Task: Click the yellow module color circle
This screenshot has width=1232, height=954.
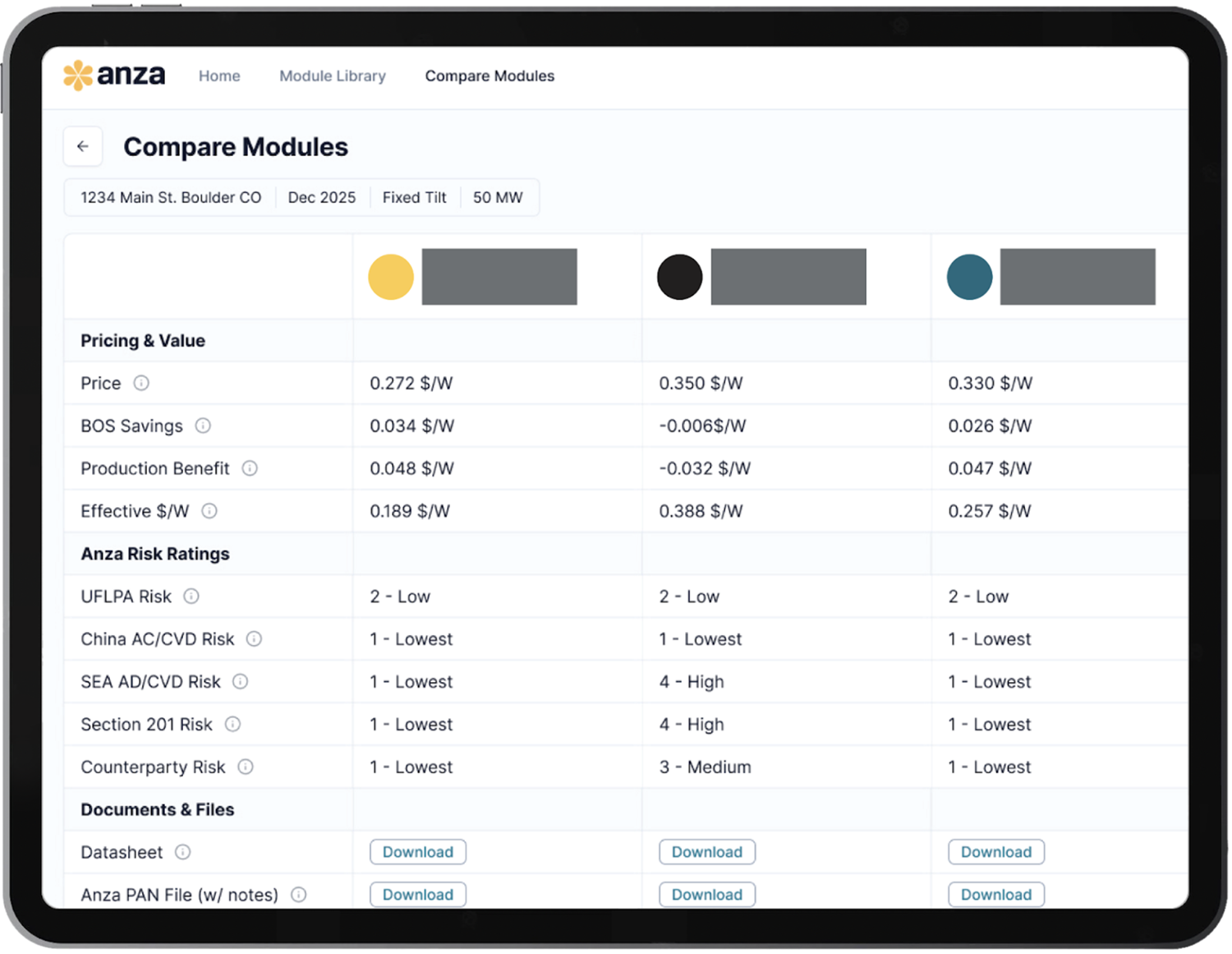Action: point(391,277)
